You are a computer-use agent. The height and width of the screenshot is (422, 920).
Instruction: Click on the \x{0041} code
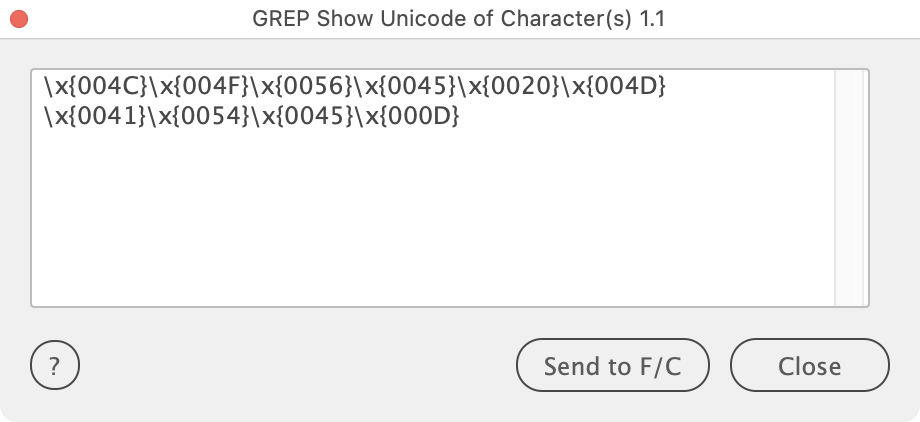click(96, 117)
